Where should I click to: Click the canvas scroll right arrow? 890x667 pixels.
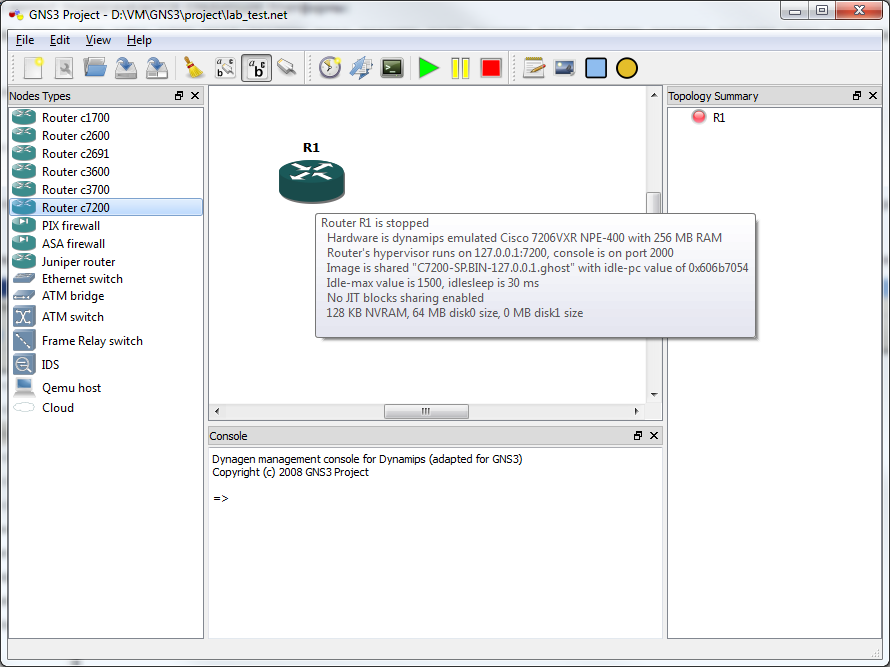point(636,411)
